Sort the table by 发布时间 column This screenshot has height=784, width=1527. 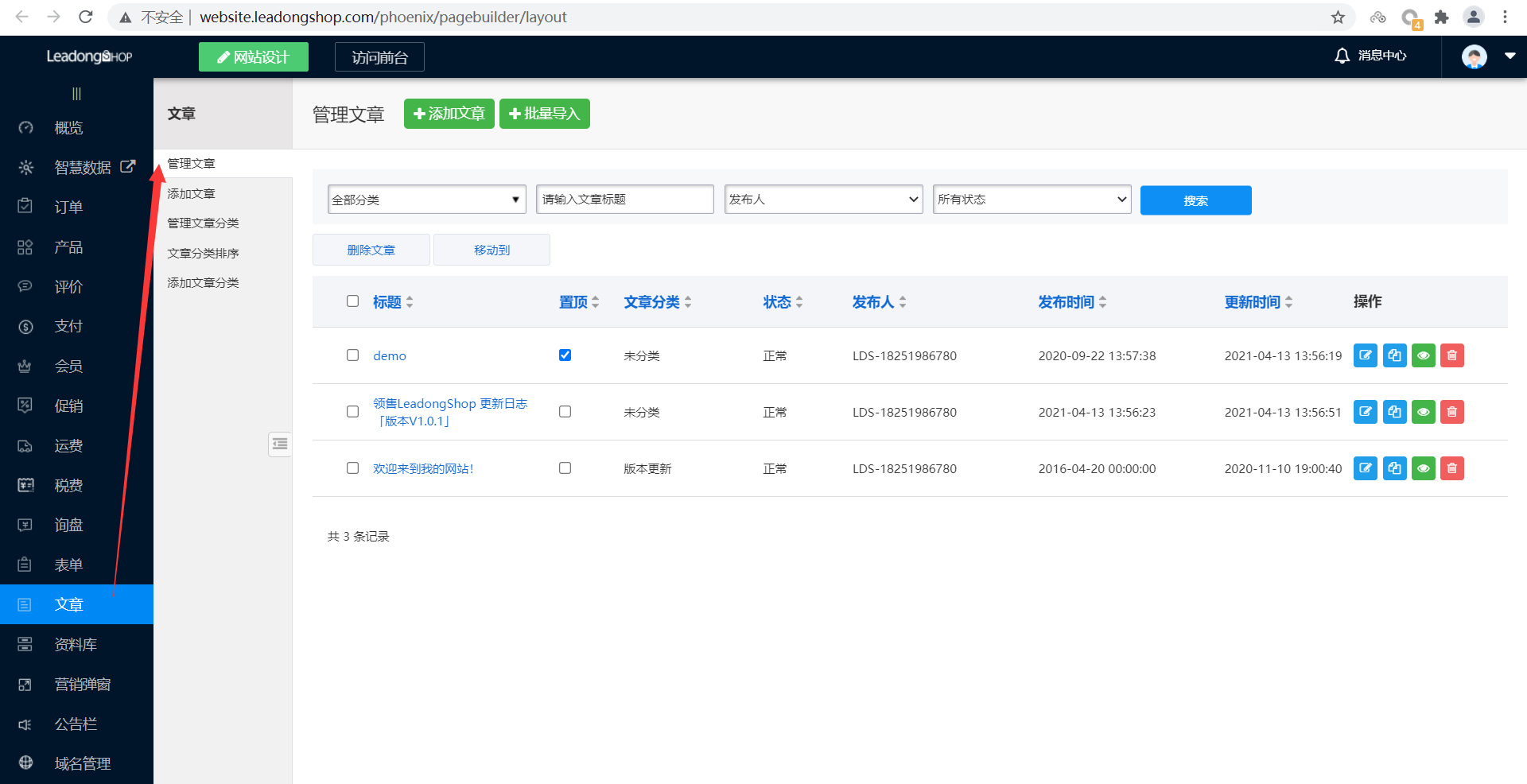[1071, 302]
